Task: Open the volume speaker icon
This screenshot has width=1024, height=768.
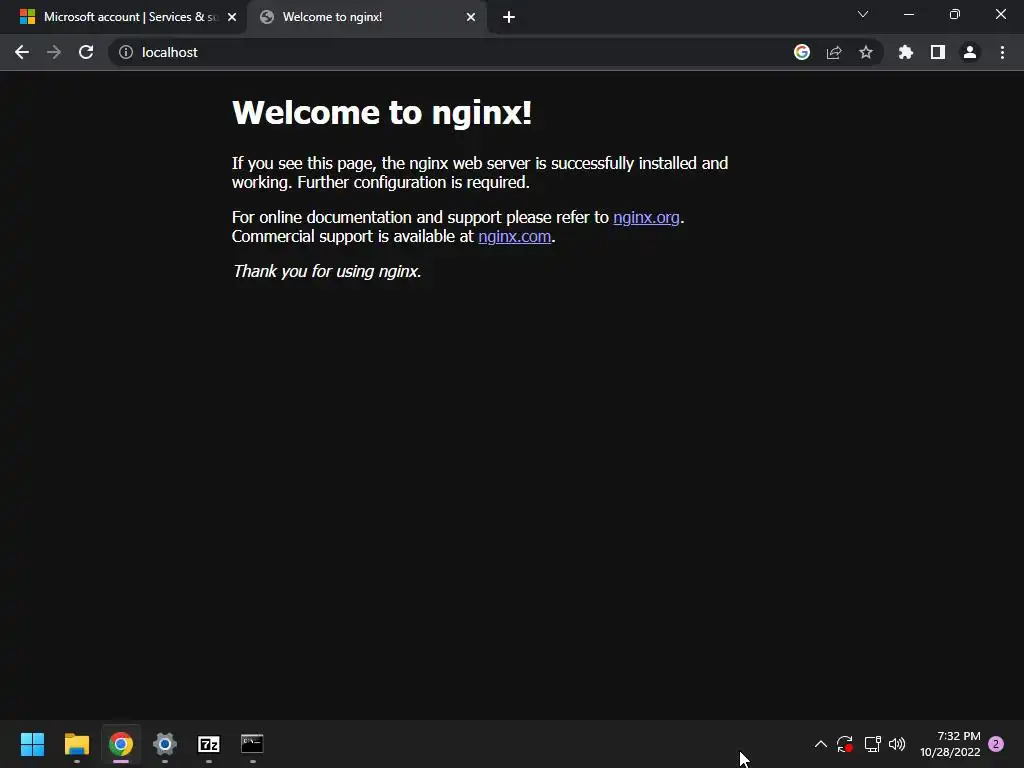Action: (897, 744)
